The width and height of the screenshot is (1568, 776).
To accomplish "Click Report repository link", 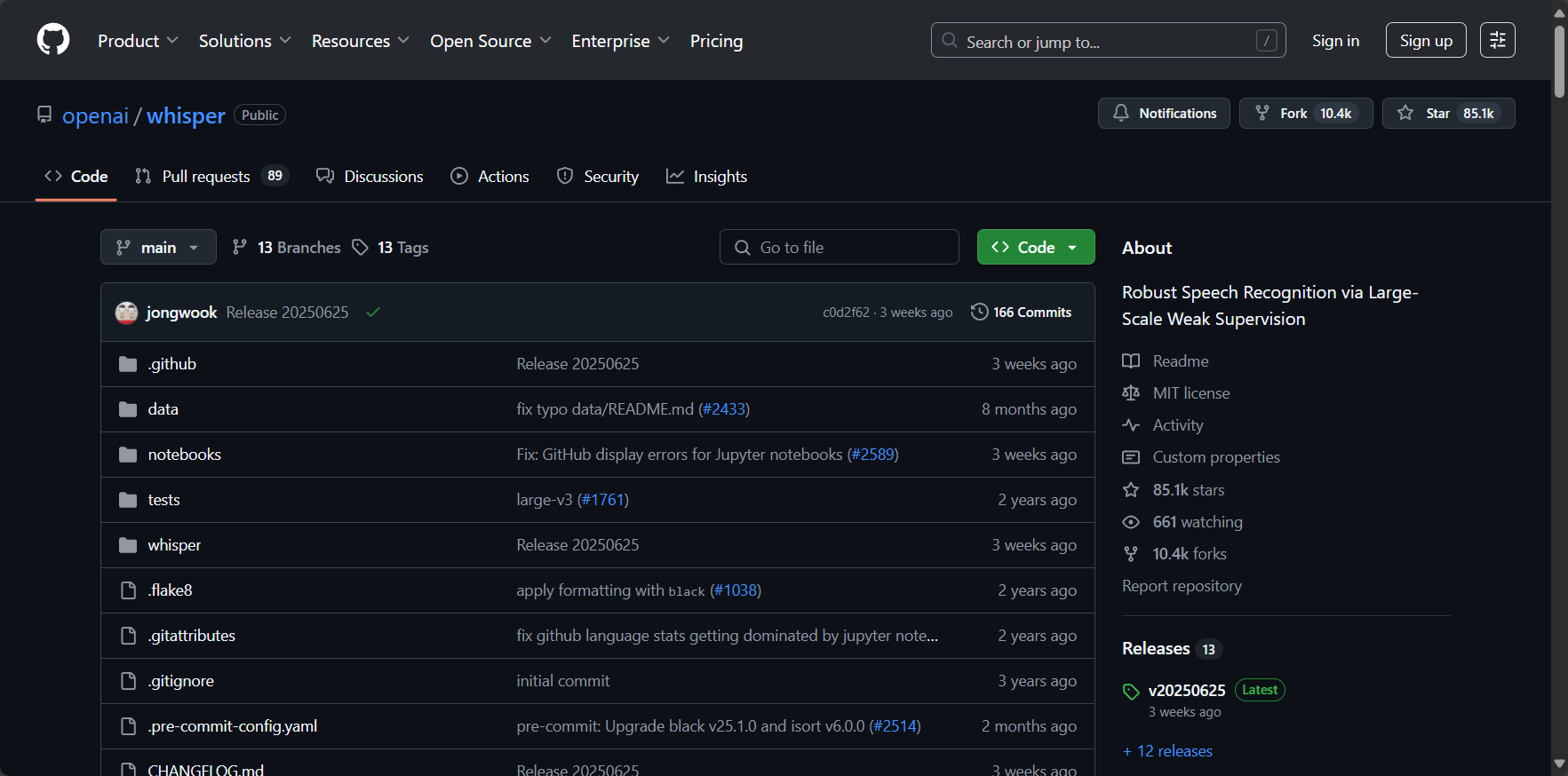I will tap(1182, 586).
